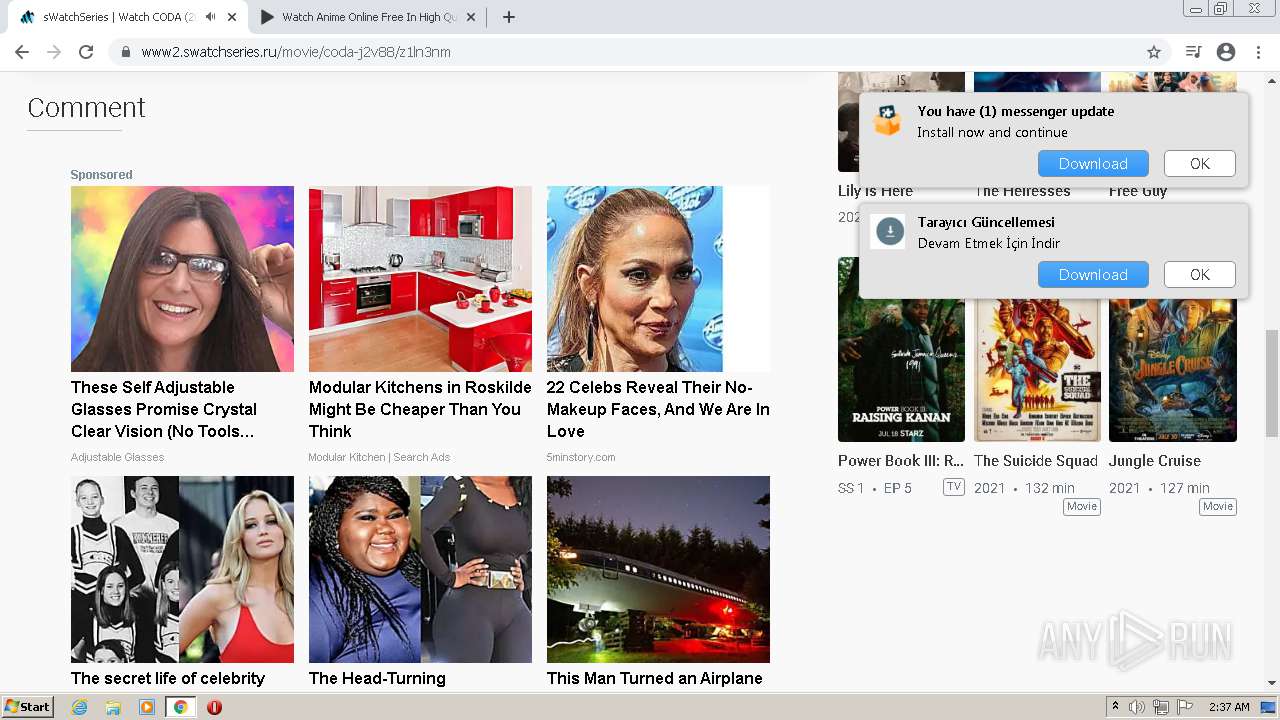
Task: Open 'Jungle Cruise' title link
Action: (1155, 461)
